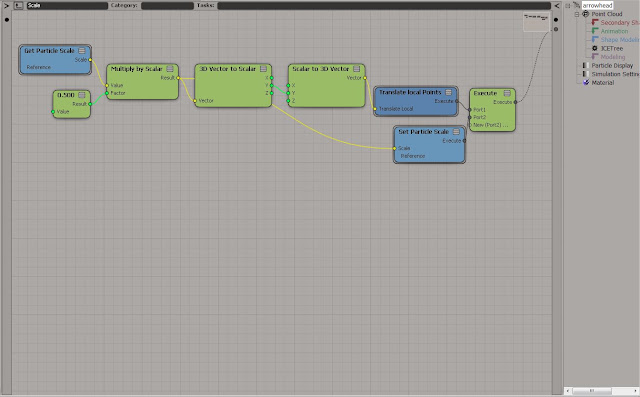The width and height of the screenshot is (640, 397).
Task: Open the Translate local Points node menu icon
Action: pyautogui.click(x=449, y=92)
